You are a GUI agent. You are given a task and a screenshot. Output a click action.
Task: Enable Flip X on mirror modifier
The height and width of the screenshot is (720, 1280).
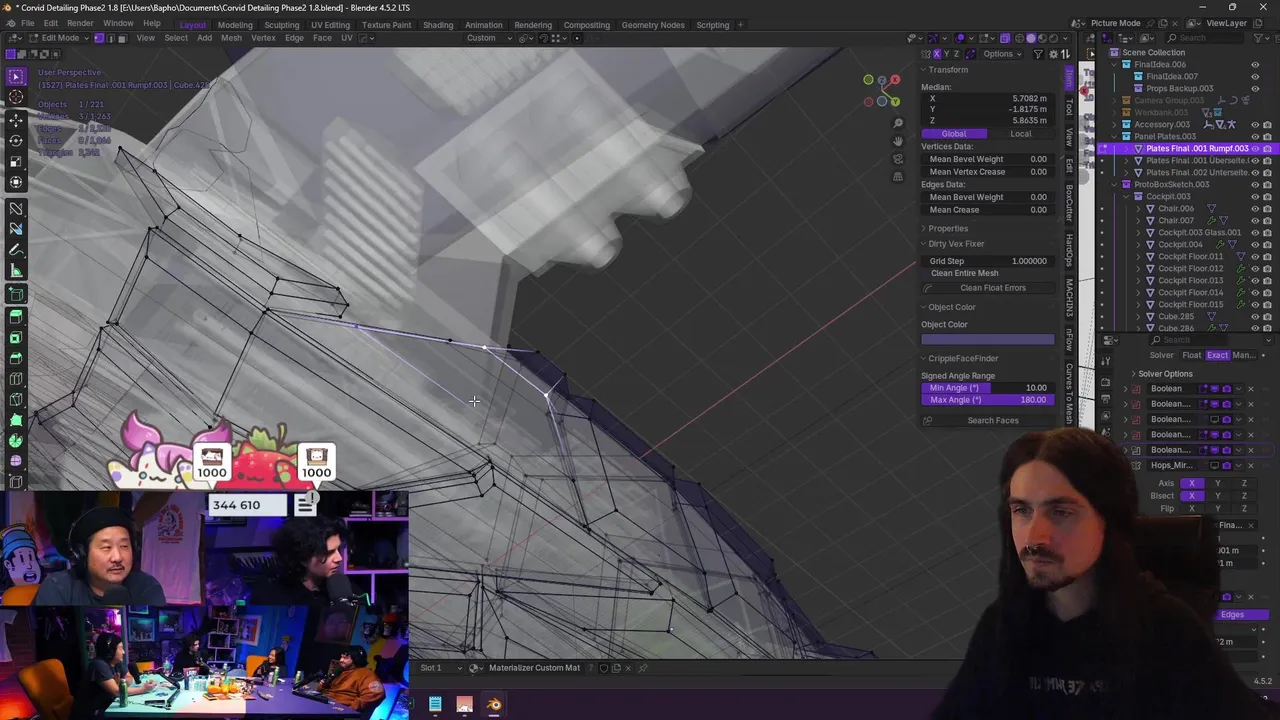point(1191,509)
